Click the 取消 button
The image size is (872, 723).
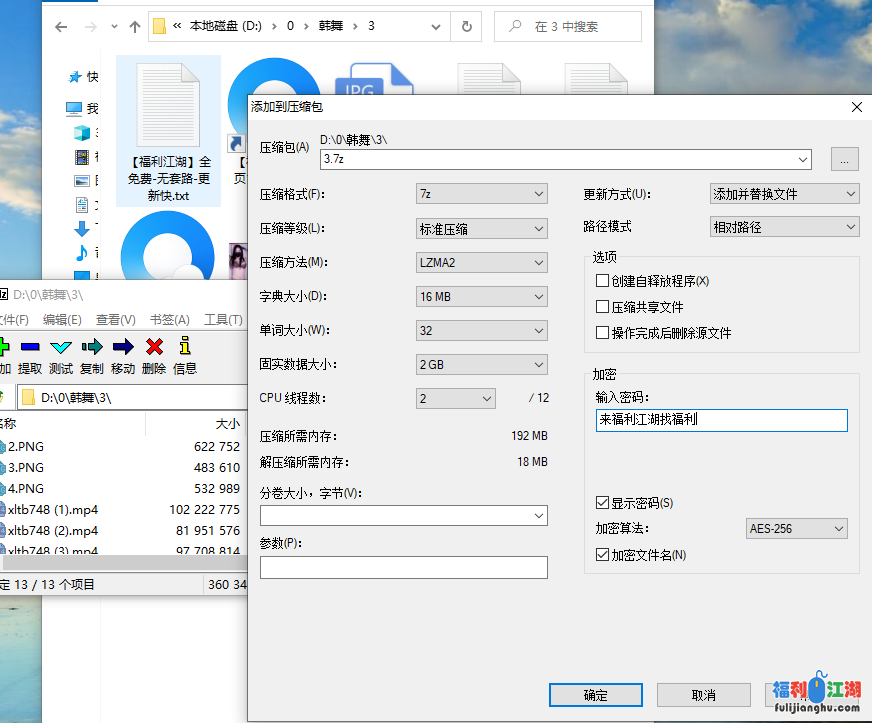click(x=702, y=694)
